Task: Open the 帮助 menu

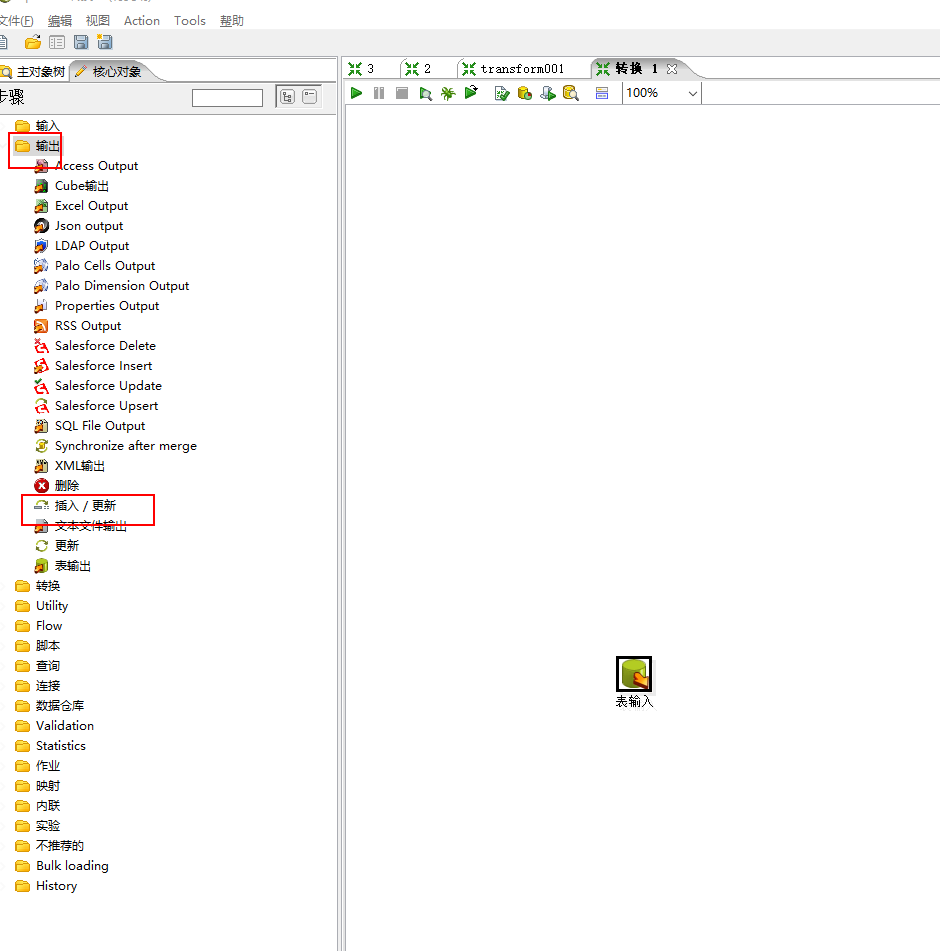Action: [x=232, y=21]
